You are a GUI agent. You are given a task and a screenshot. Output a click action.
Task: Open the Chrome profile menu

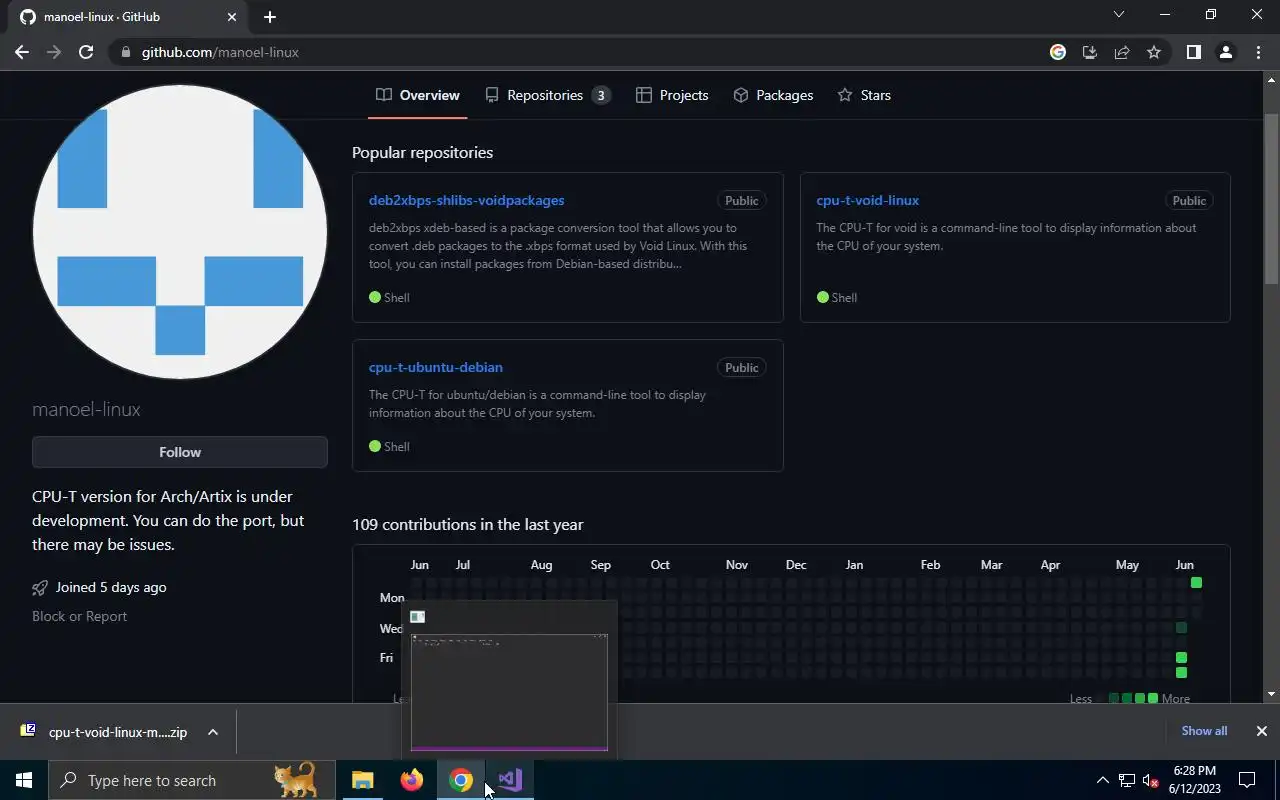[x=1225, y=52]
